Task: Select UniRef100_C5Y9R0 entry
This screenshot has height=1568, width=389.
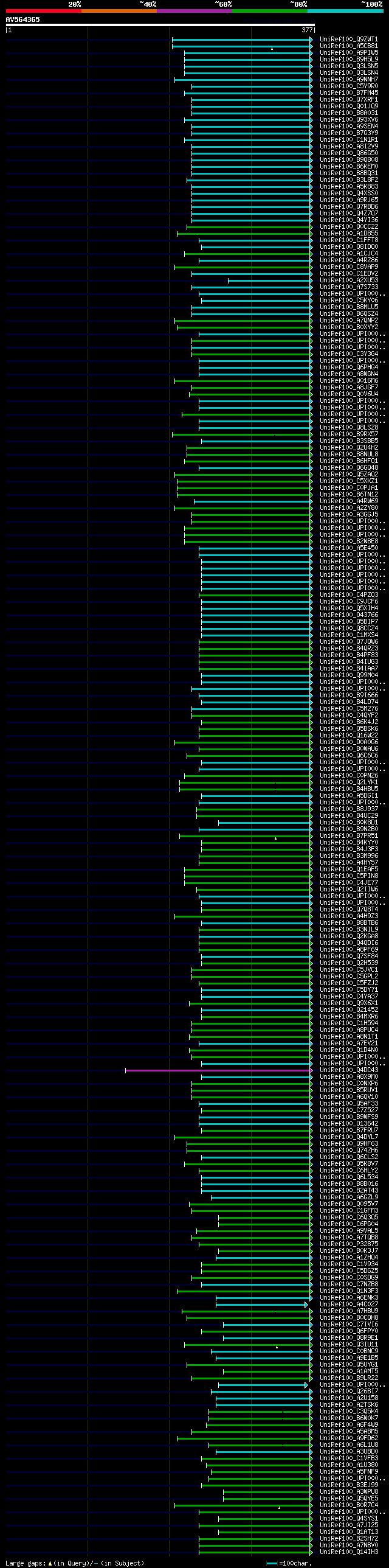Action: pyautogui.click(x=349, y=86)
